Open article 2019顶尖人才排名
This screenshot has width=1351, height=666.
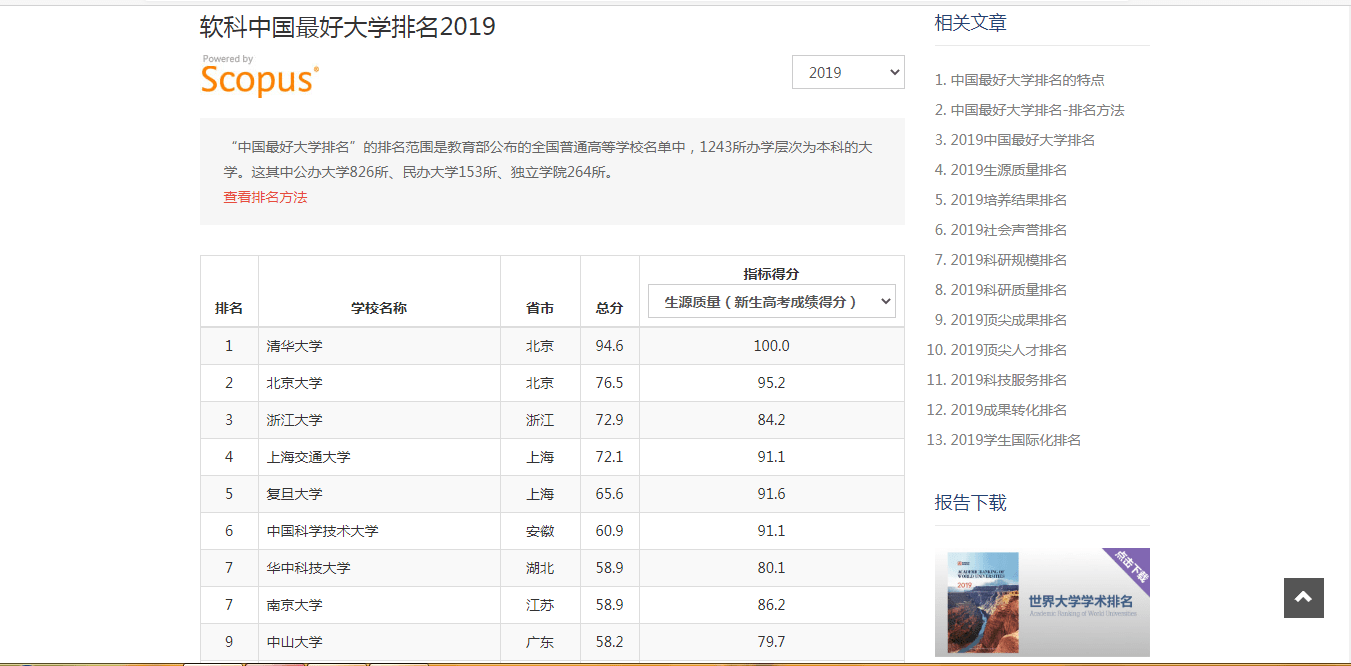(1008, 350)
